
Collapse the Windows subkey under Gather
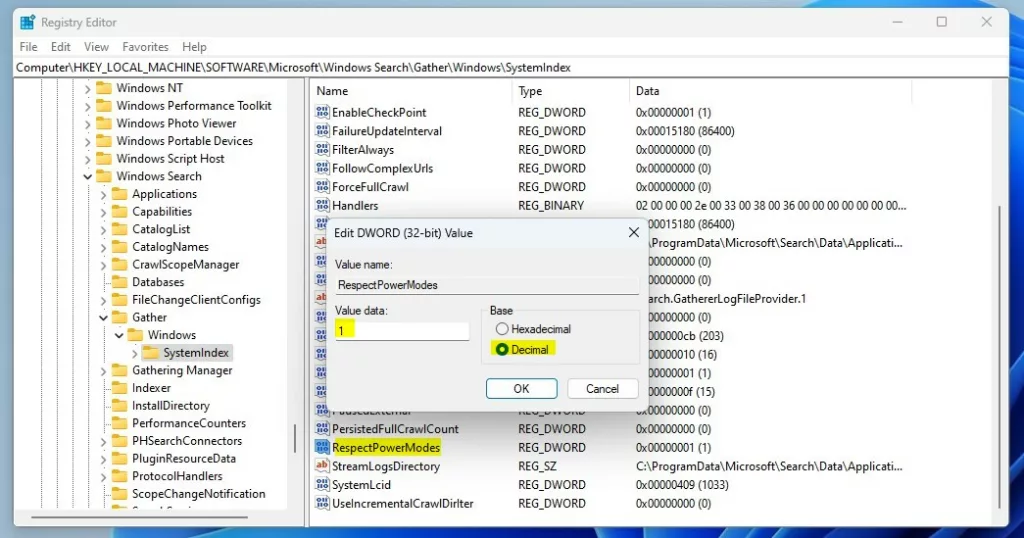coord(119,336)
